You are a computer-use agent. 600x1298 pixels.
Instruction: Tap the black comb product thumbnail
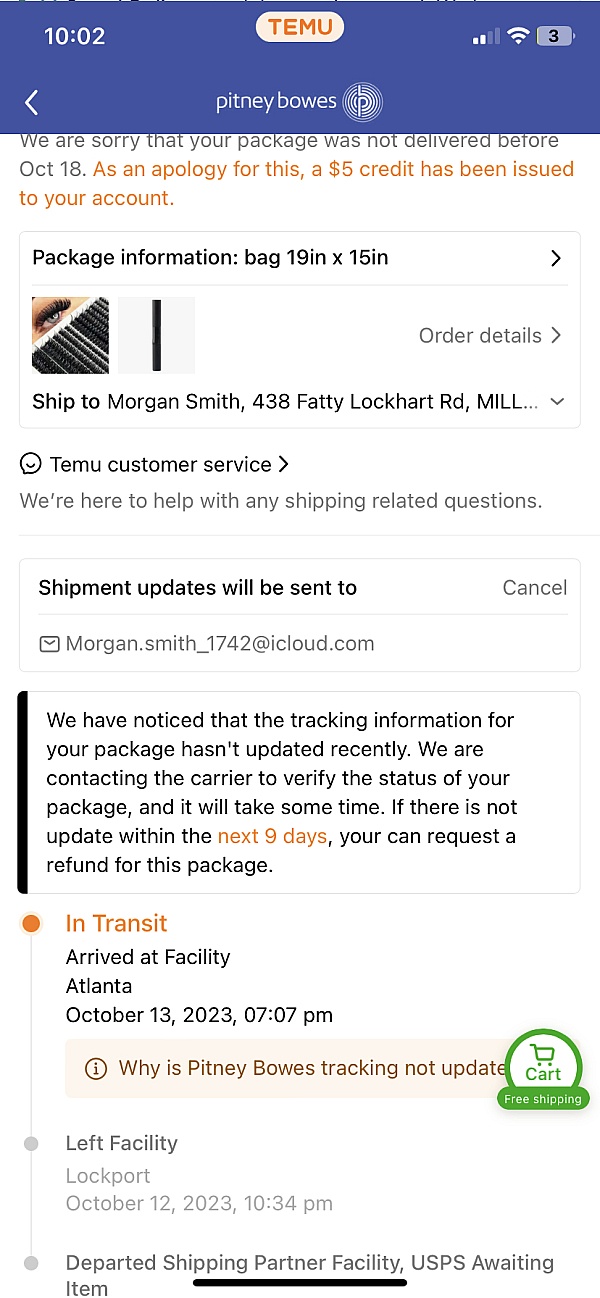pyautogui.click(x=156, y=335)
